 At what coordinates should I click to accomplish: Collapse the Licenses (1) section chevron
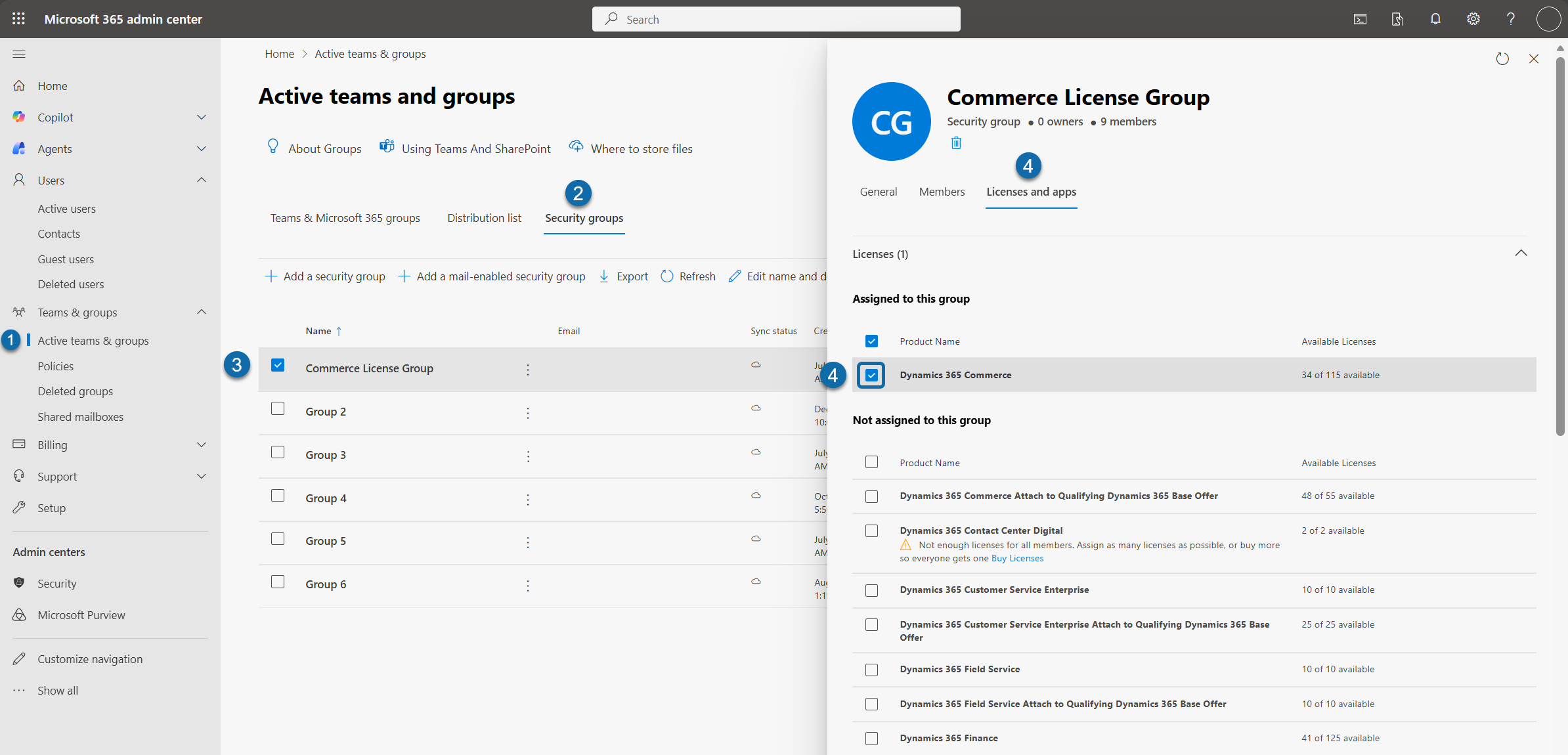(1521, 253)
